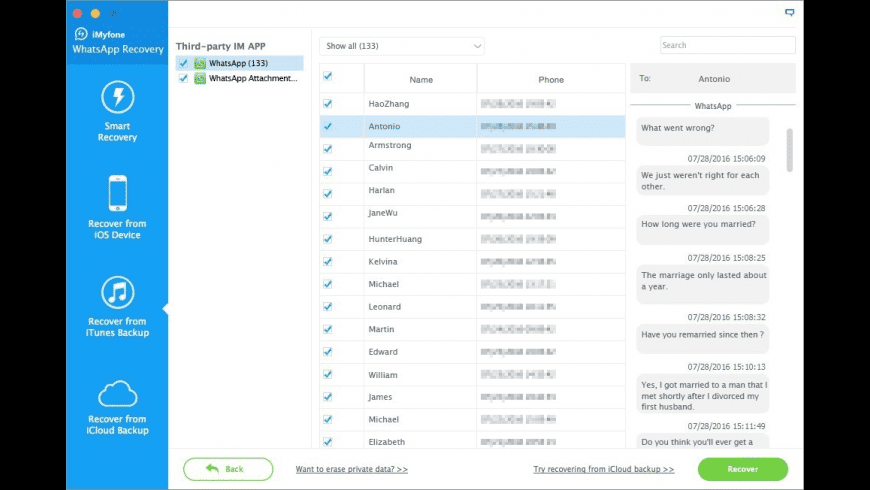This screenshot has width=870, height=490.
Task: Open Try recovering from iCloud backup link
Action: click(604, 469)
